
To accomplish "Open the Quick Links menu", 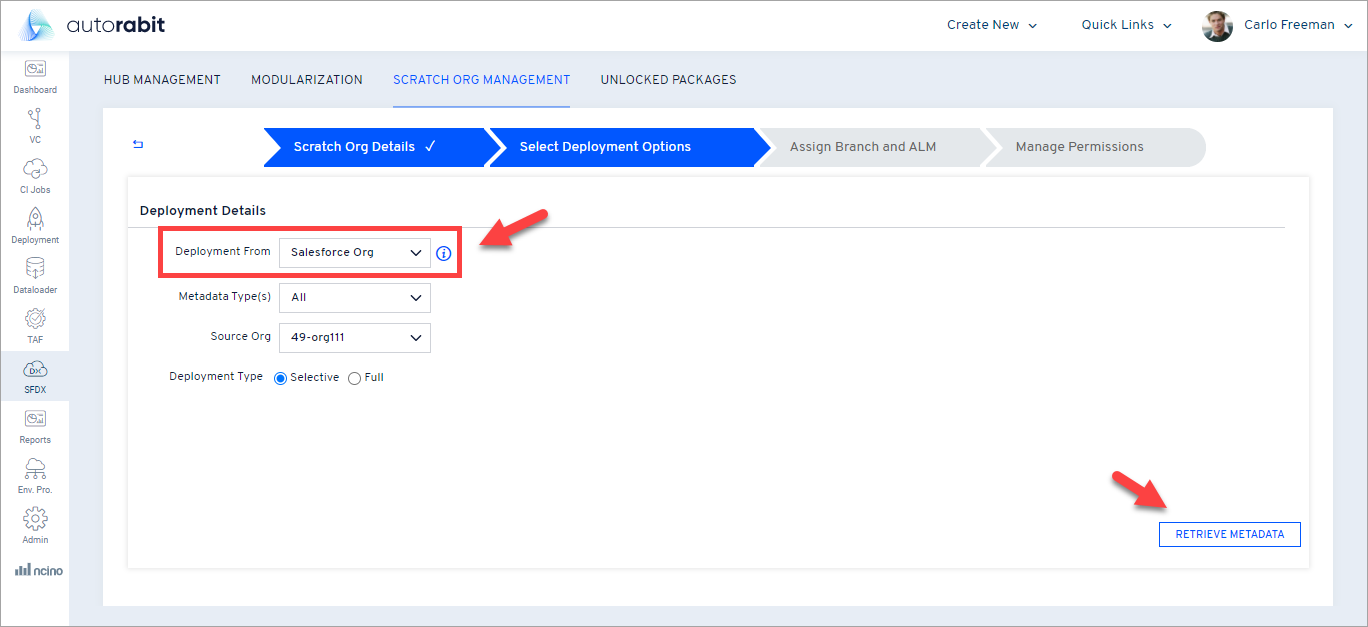I will [x=1118, y=24].
